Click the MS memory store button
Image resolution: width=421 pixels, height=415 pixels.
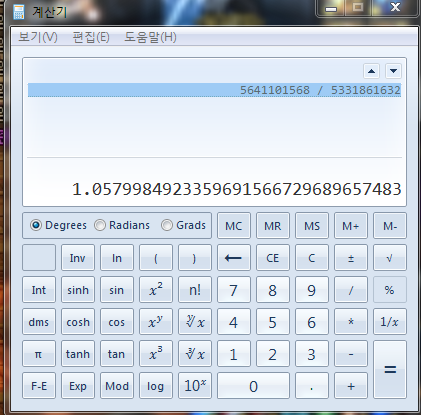(x=312, y=226)
